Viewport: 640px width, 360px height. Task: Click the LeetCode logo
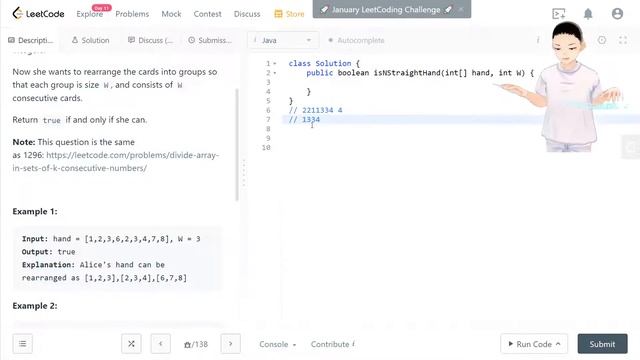38,13
